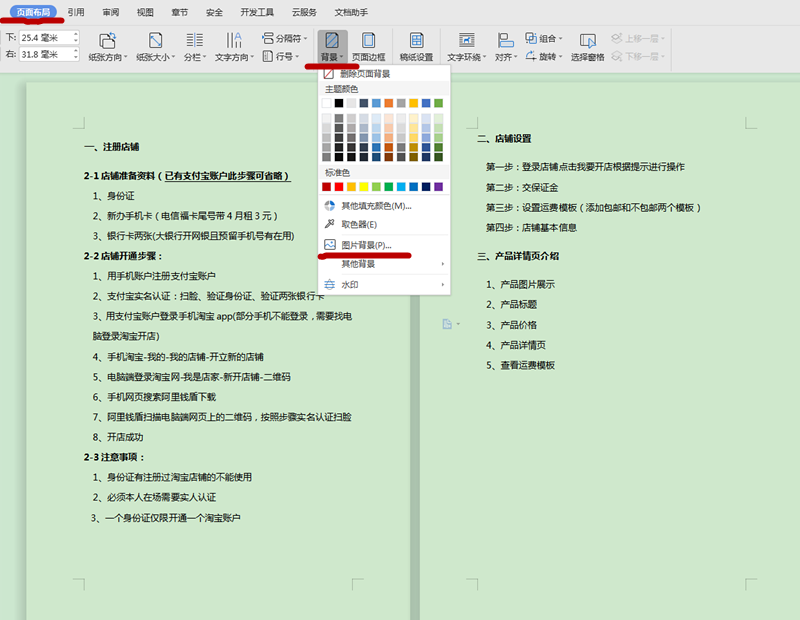Switch to the 审阅 tab

(x=110, y=12)
